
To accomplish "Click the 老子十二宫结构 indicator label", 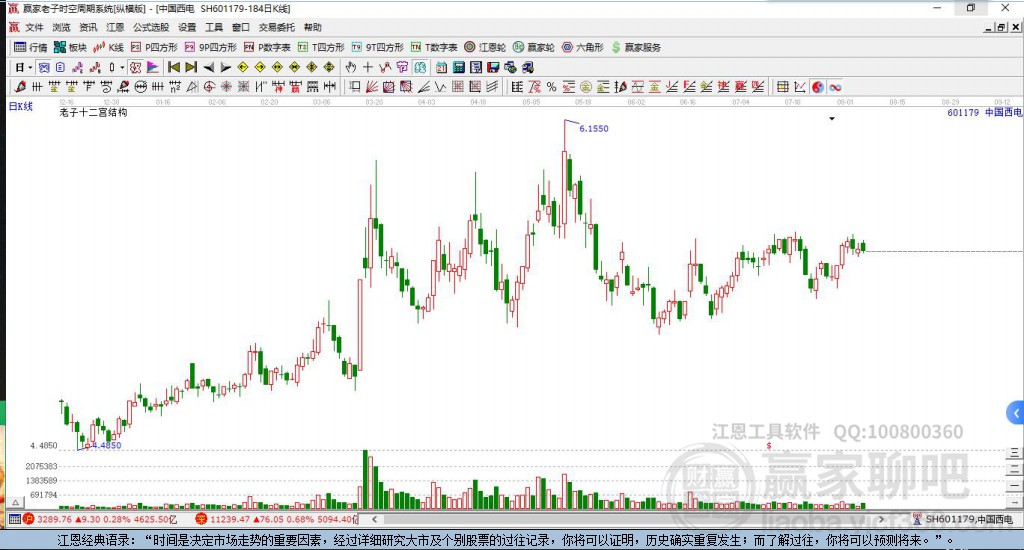I will pyautogui.click(x=93, y=112).
